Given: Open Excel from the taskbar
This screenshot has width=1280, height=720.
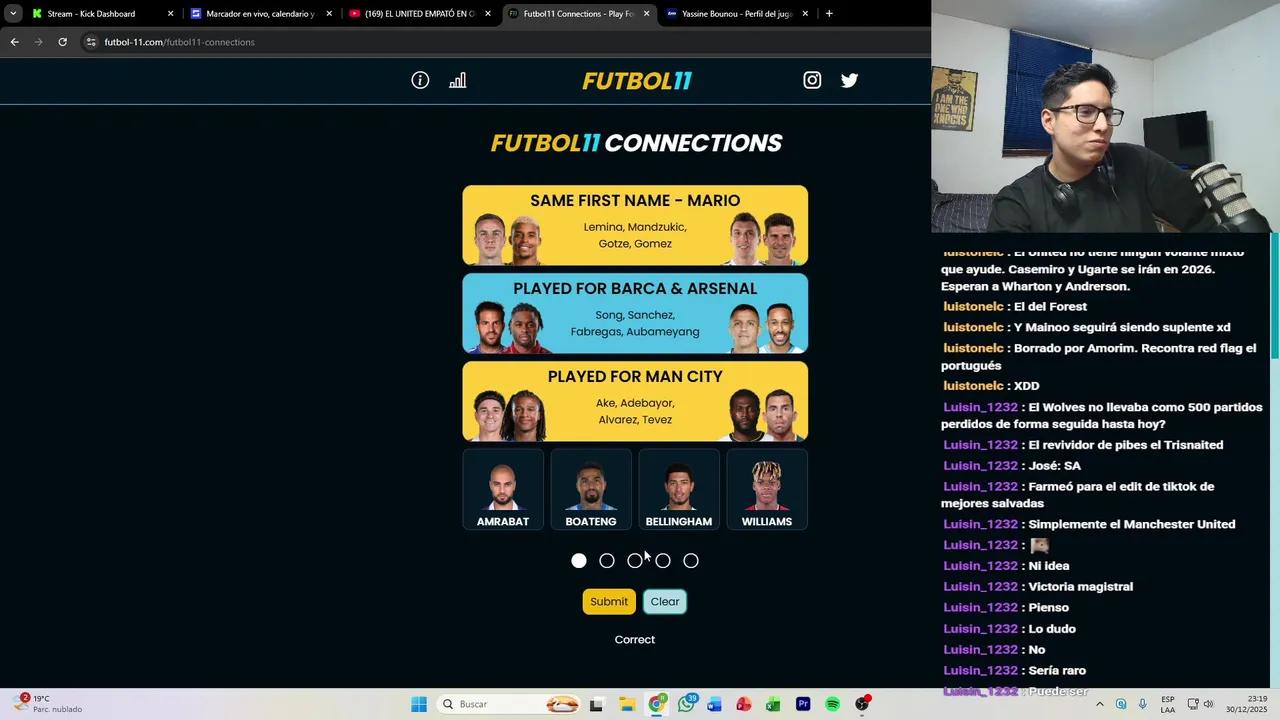Looking at the screenshot, I should coord(773,704).
